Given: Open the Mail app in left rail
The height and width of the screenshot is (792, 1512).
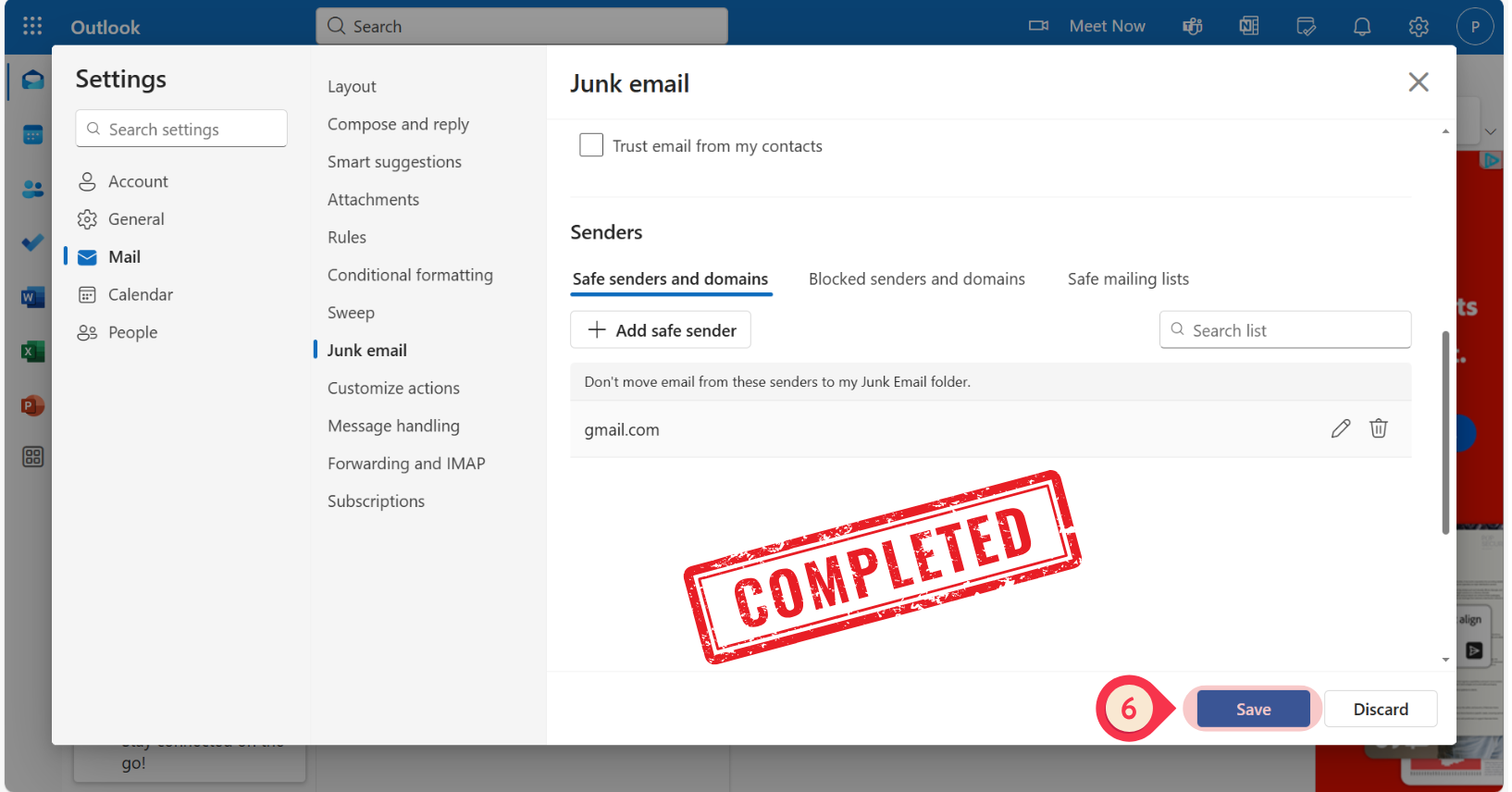Looking at the screenshot, I should tap(32, 80).
